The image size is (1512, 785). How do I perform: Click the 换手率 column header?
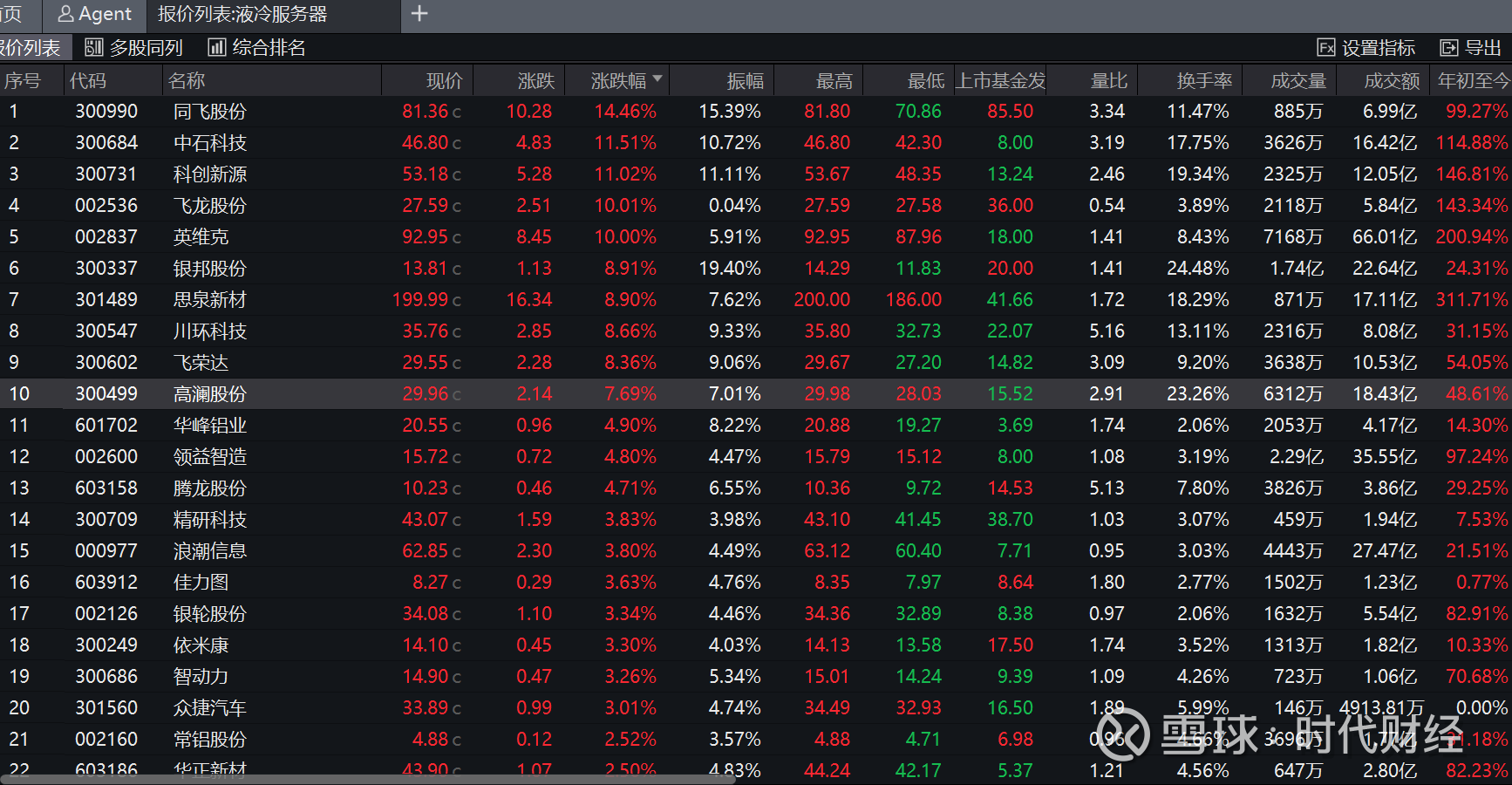point(1203,81)
